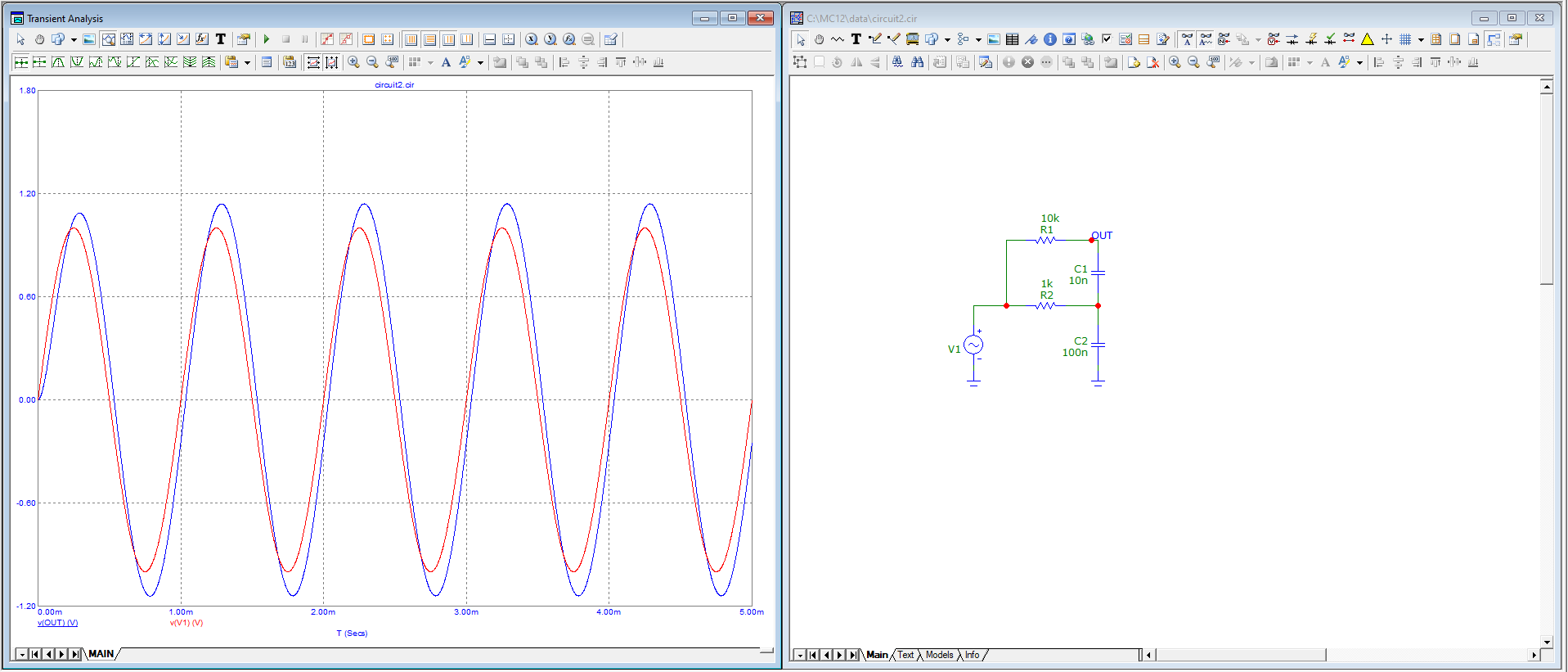1568x672 pixels.
Task: Expand text color dropdown in analysis toolbar
Action: pos(480,62)
